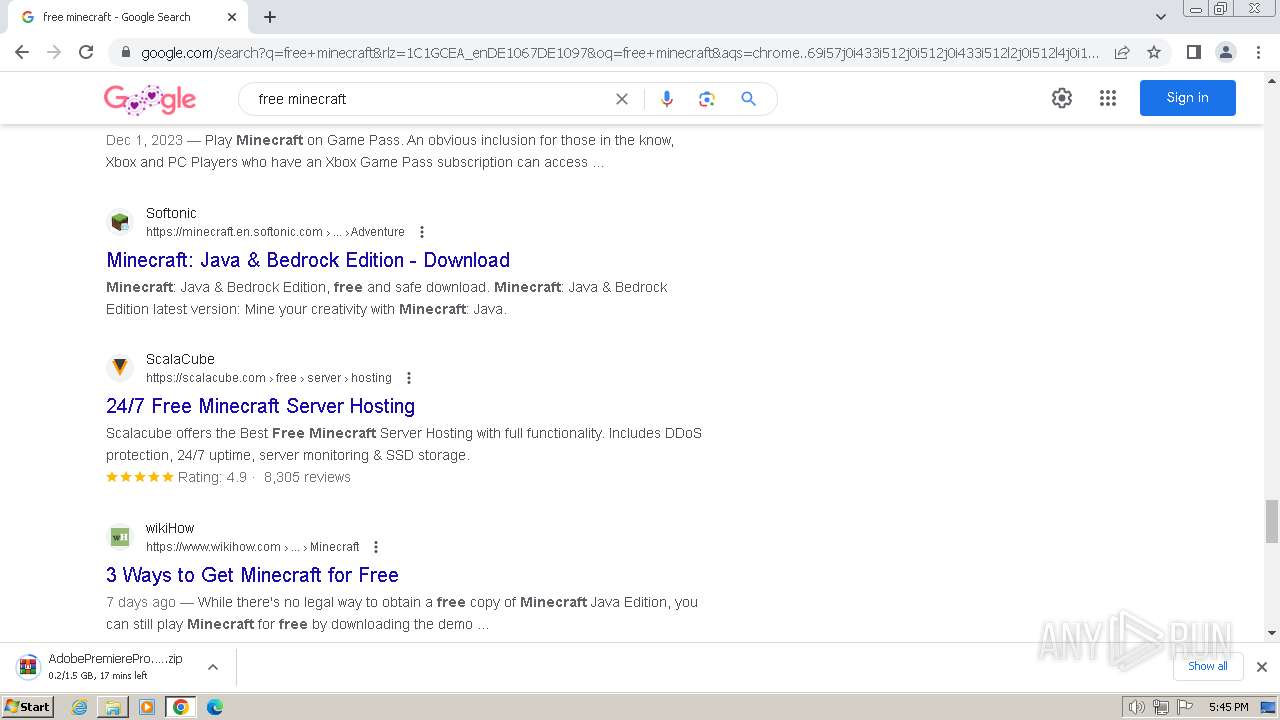Viewport: 1280px width, 720px height.
Task: Open a new browser tab
Action: pyautogui.click(x=270, y=17)
